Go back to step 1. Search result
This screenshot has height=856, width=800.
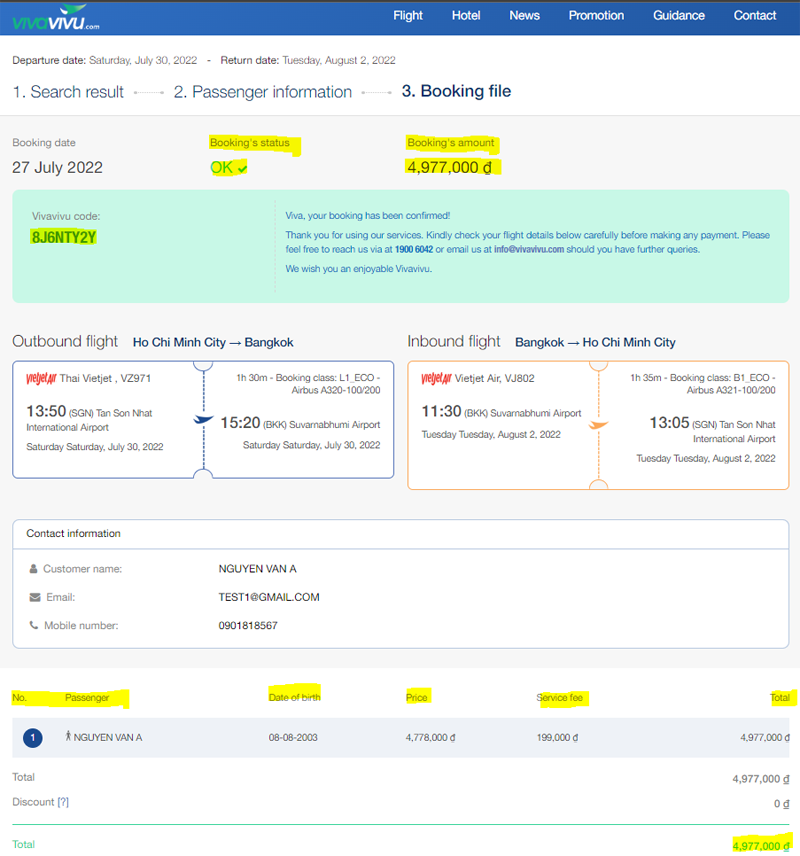pyautogui.click(x=68, y=92)
